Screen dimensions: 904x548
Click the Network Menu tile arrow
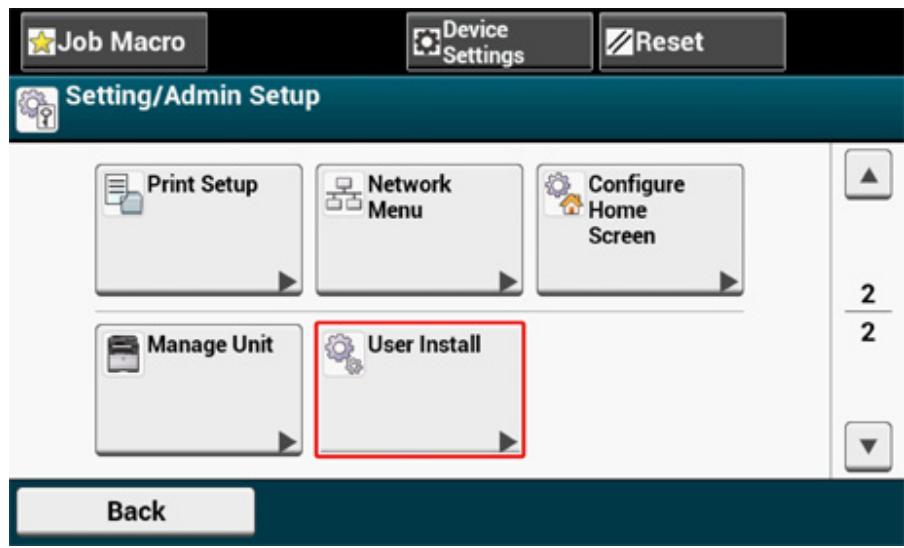click(x=507, y=282)
